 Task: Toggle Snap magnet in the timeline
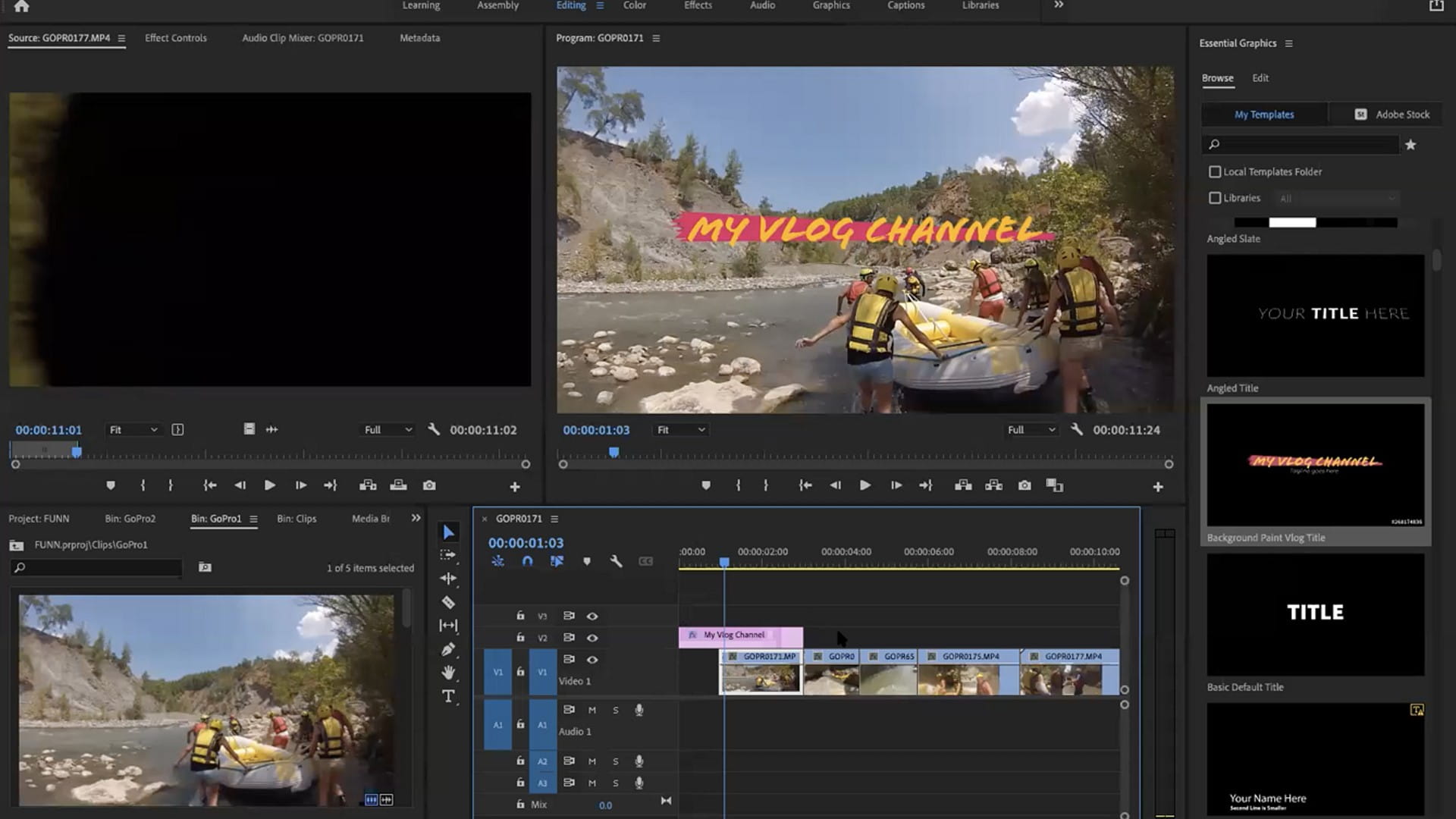click(x=528, y=561)
